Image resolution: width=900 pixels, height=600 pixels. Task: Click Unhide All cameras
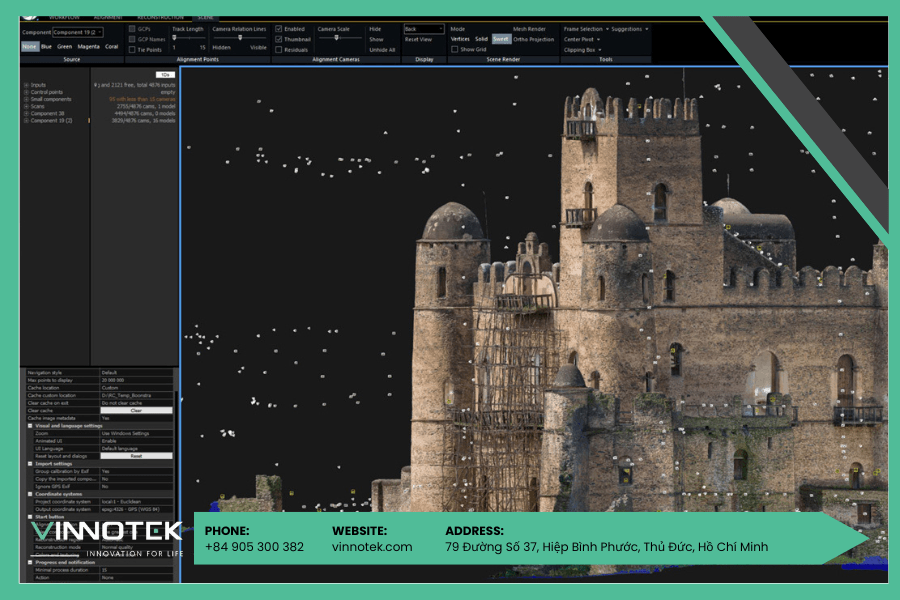pos(382,49)
